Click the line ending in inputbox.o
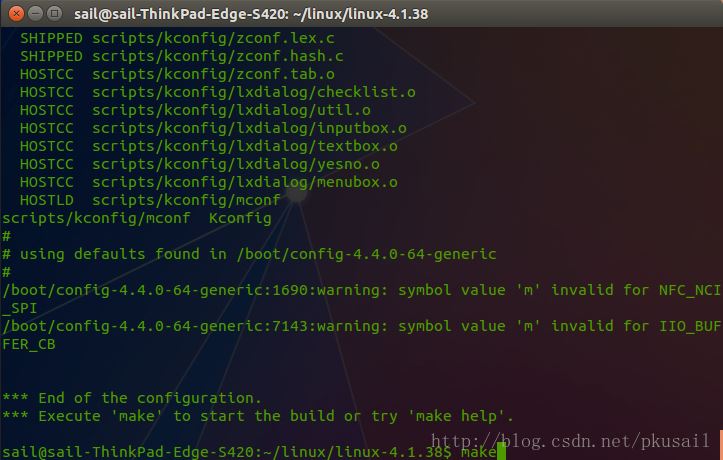Image resolution: width=723 pixels, height=460 pixels. 213,128
